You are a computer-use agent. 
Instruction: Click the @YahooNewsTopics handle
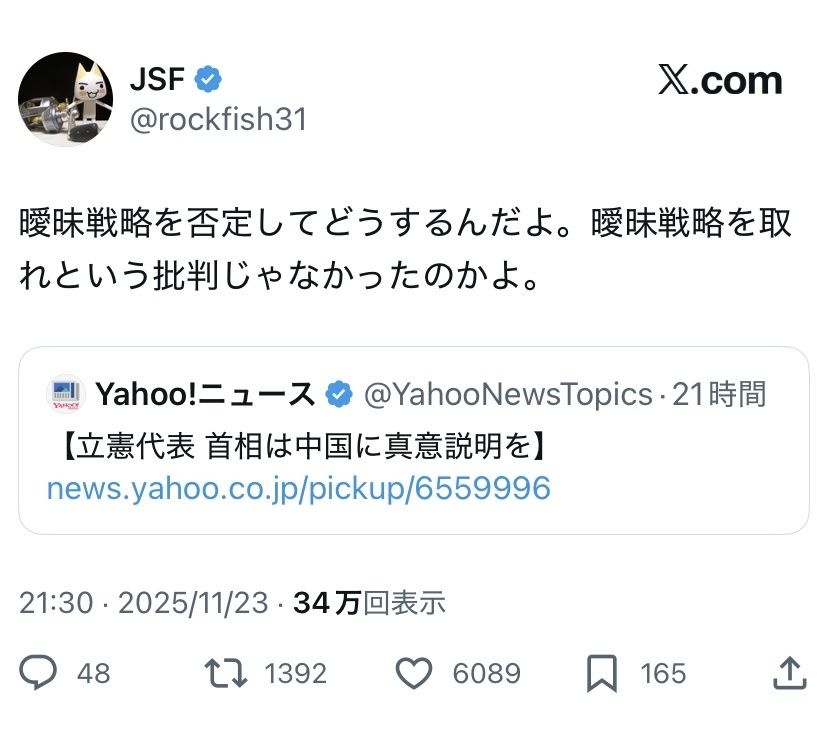(x=507, y=395)
